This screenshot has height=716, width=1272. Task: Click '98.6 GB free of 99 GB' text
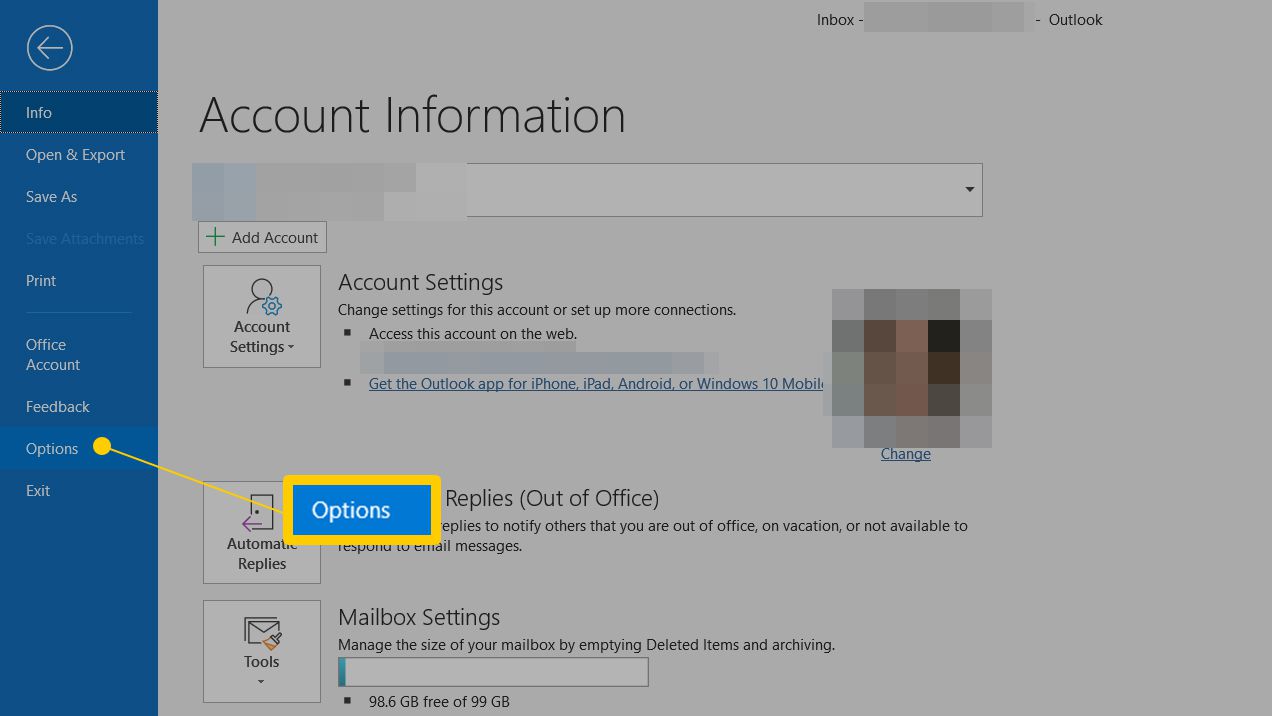point(439,702)
